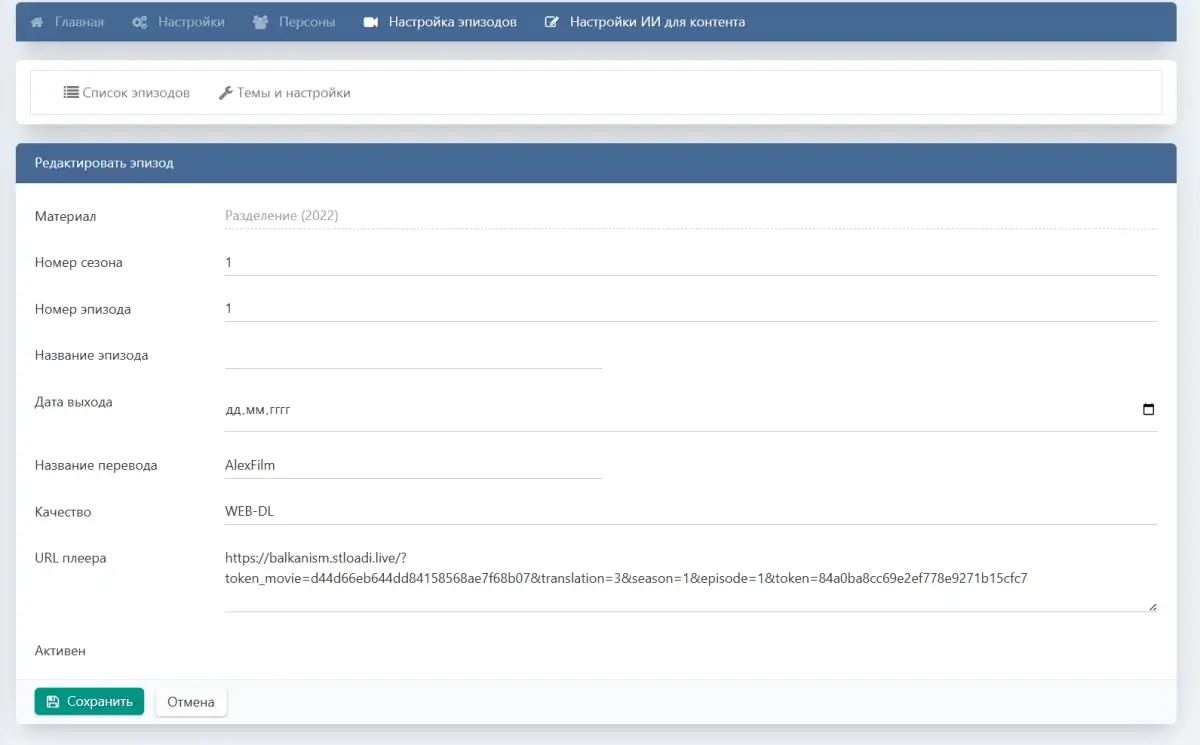The width and height of the screenshot is (1200, 745).
Task: Focus the Номер сезона input field
Action: [x=690, y=262]
